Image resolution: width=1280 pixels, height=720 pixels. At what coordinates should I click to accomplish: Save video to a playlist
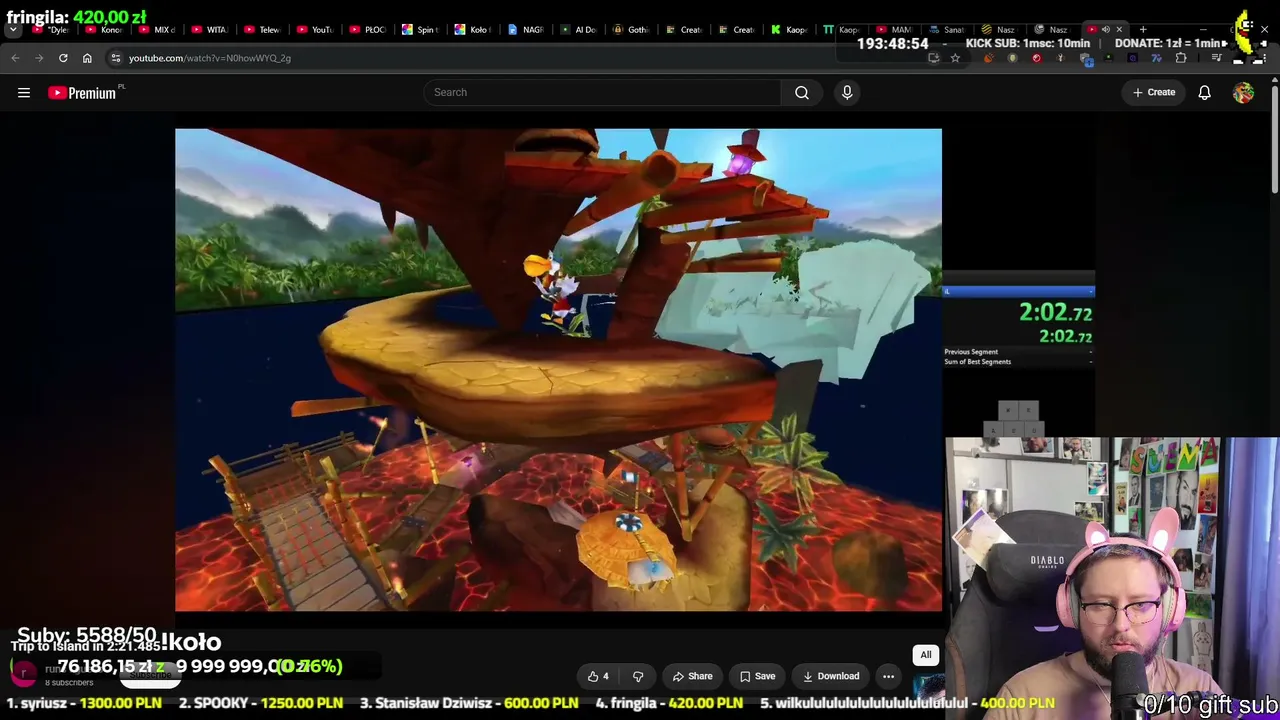757,677
